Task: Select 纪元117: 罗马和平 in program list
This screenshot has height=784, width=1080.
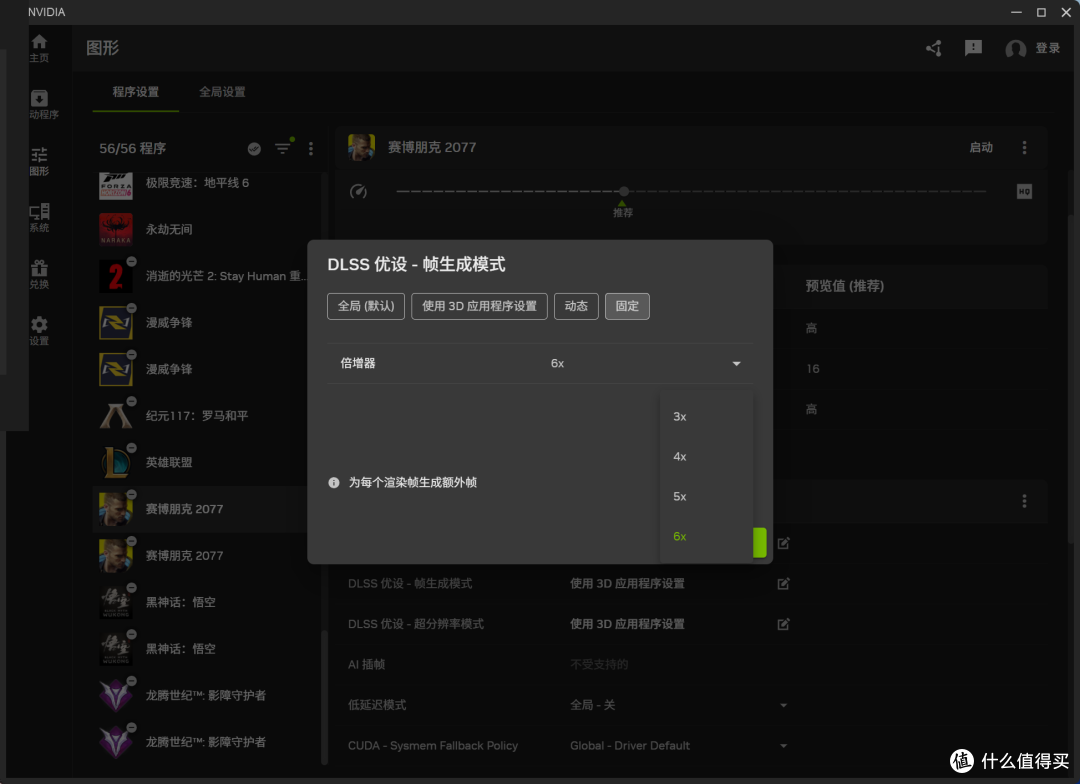Action: [x=200, y=416]
